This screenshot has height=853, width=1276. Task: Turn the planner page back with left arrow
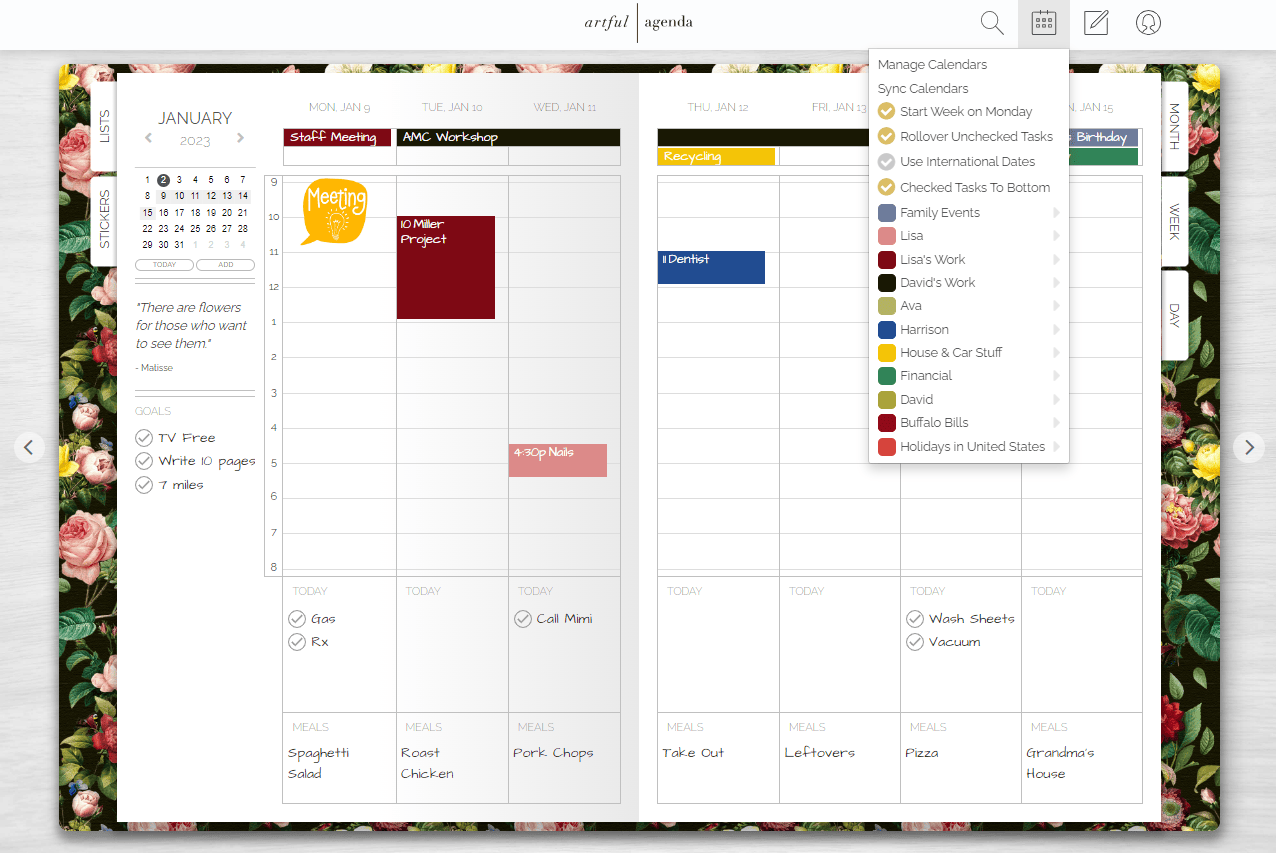(x=29, y=447)
